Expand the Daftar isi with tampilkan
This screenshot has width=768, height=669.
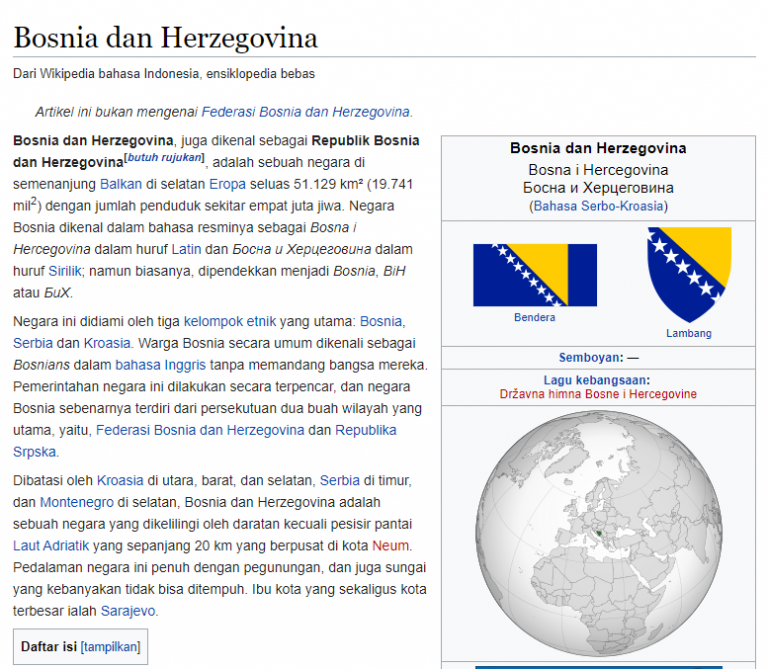click(x=112, y=647)
